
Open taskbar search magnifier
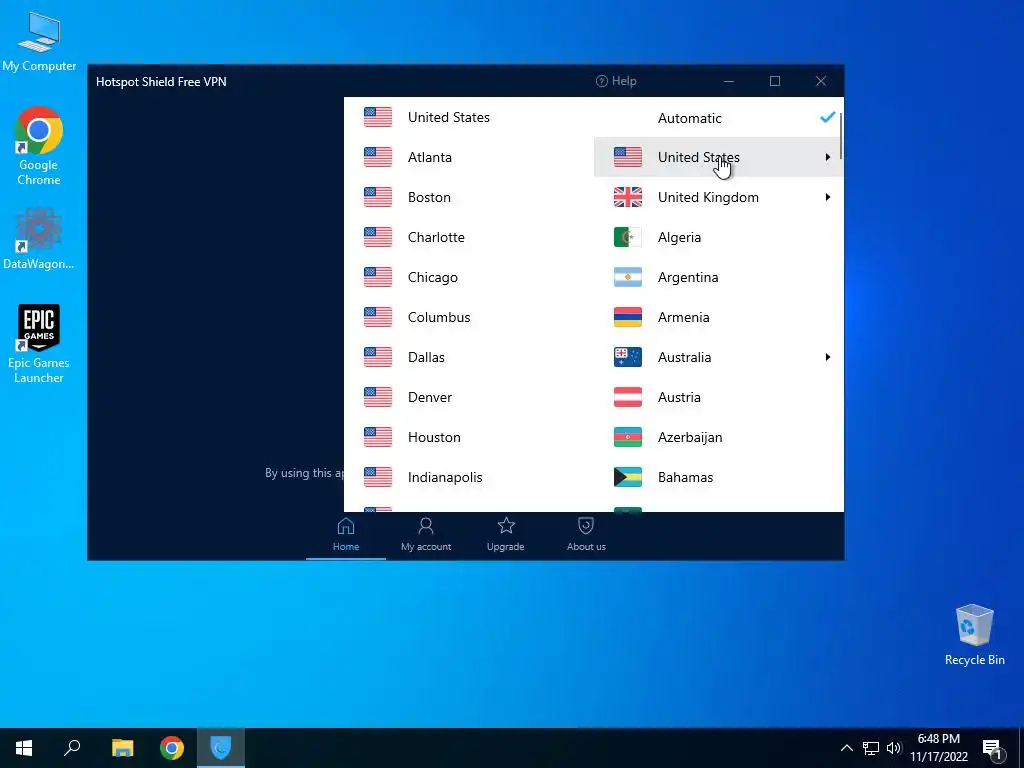pyautogui.click(x=72, y=747)
